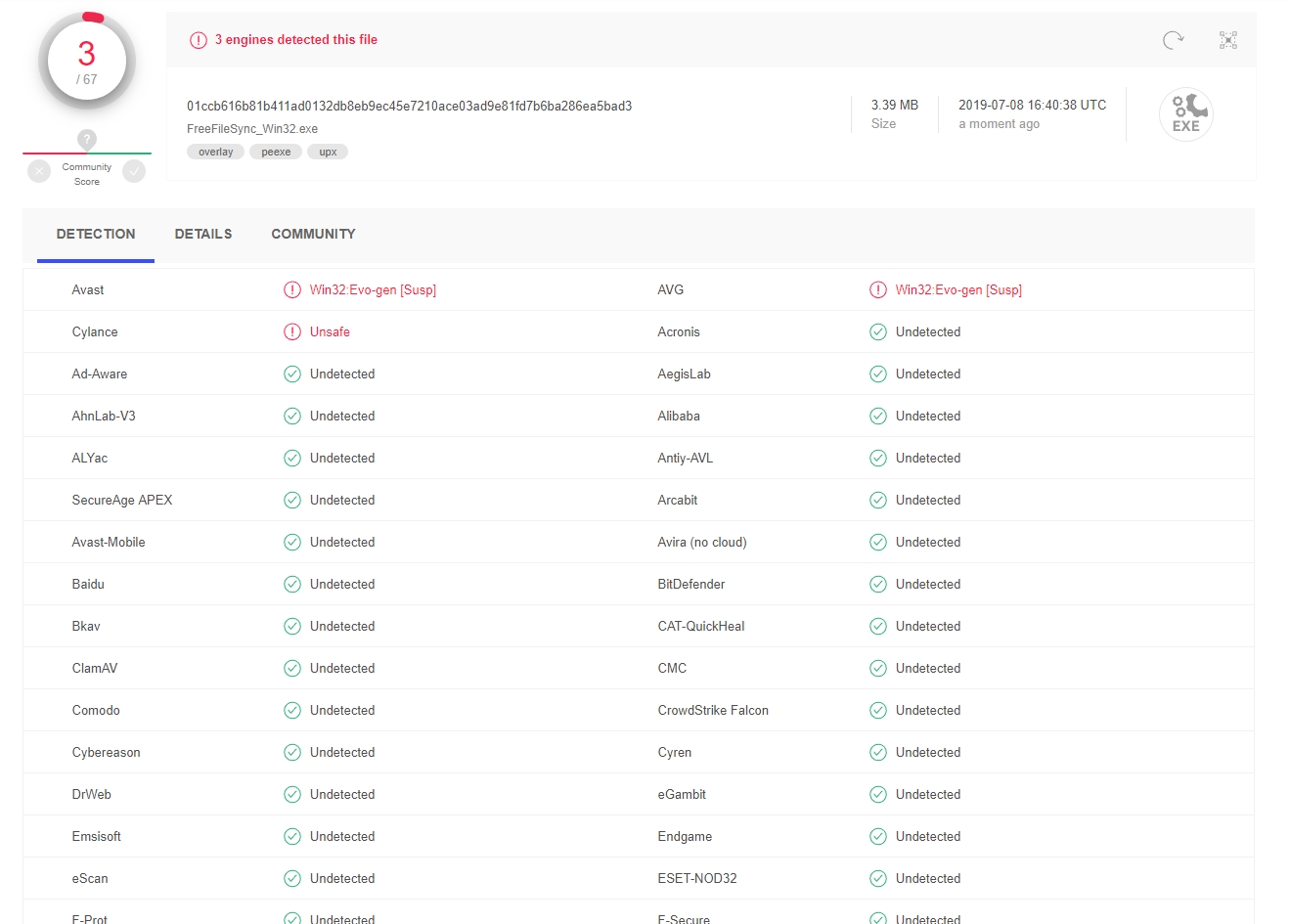Click Avast-Mobile undetected checkmark icon
The width and height of the screenshot is (1290, 924).
click(x=292, y=542)
